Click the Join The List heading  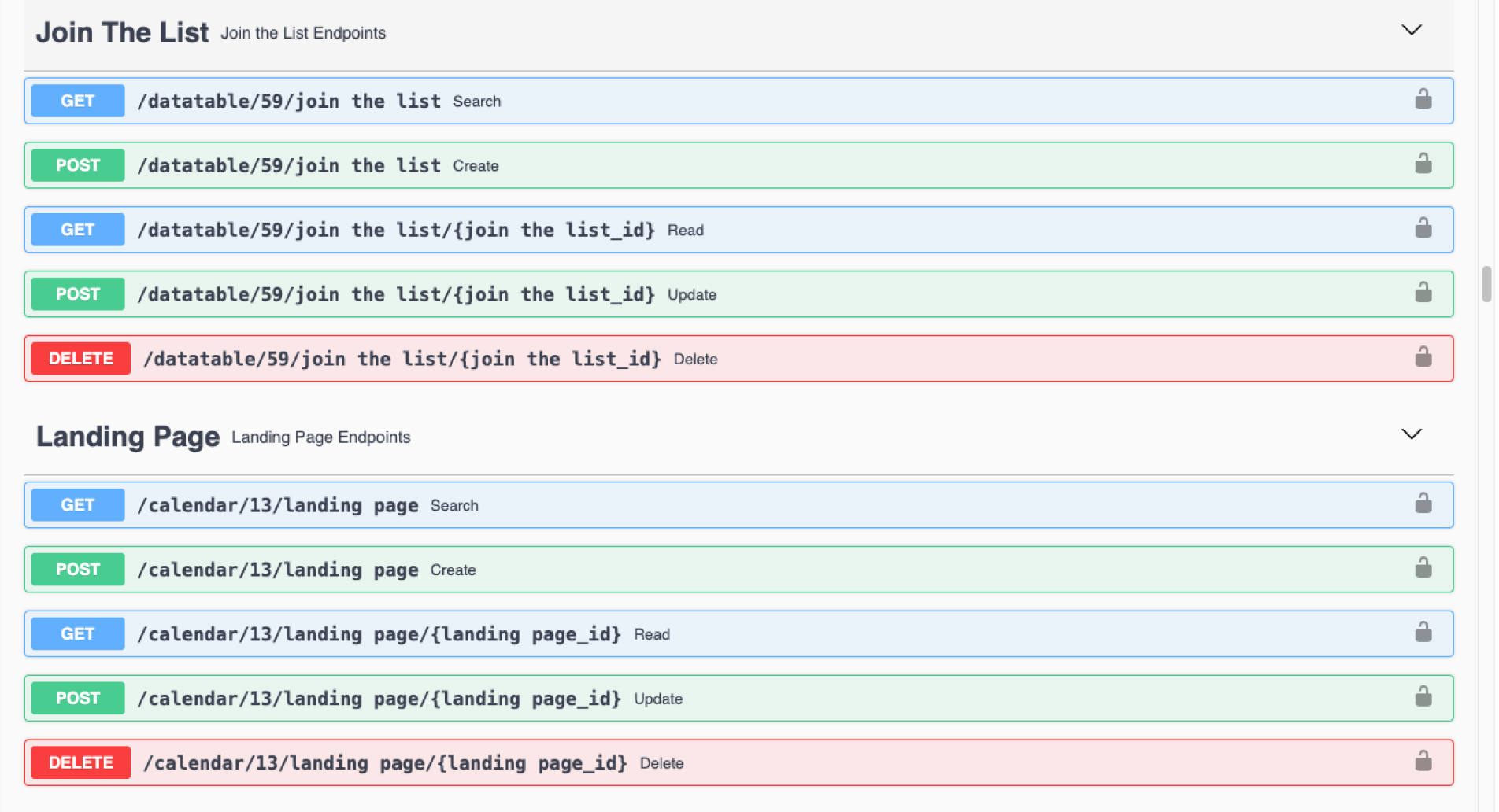(x=122, y=32)
